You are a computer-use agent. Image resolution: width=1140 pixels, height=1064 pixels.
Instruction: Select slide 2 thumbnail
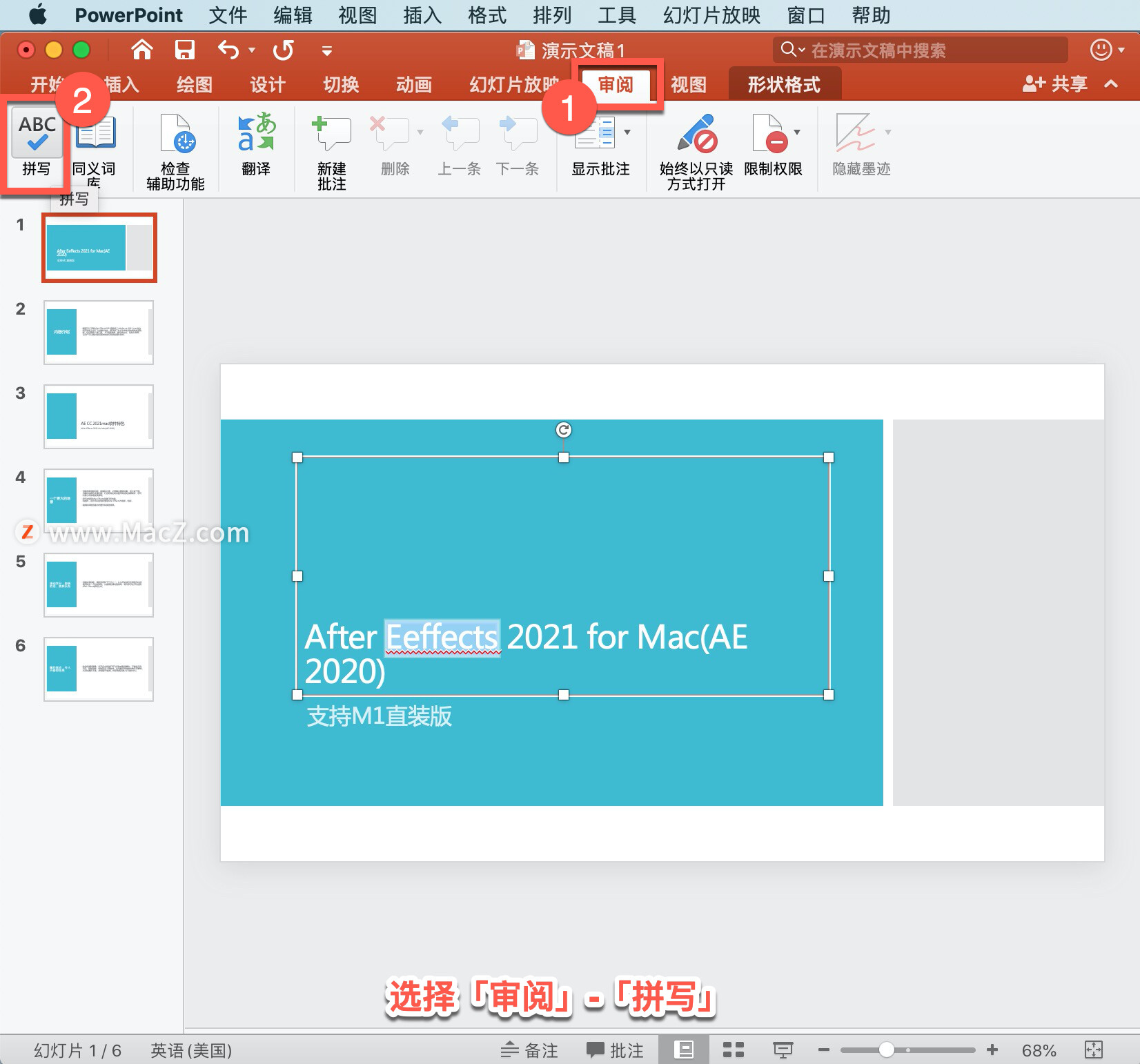click(x=99, y=333)
